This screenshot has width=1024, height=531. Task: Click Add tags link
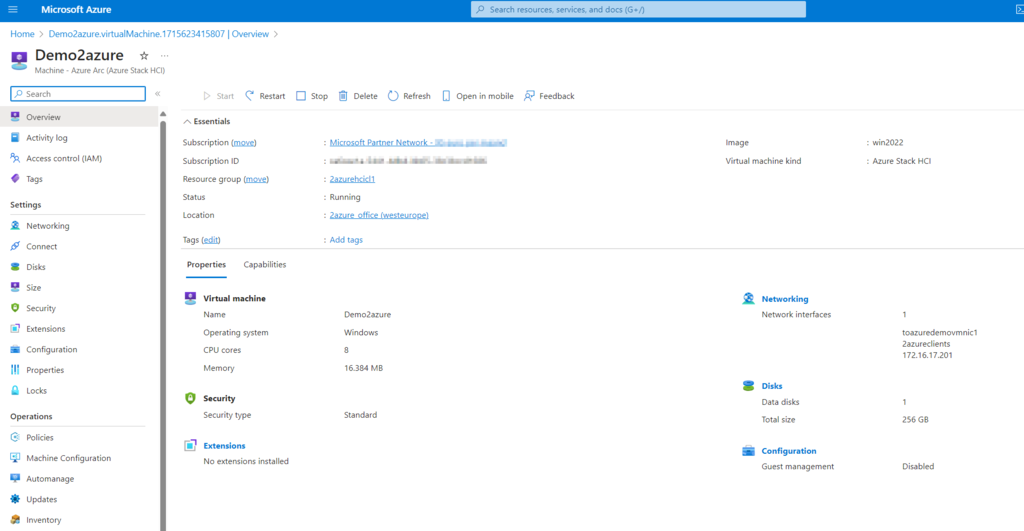pos(346,240)
